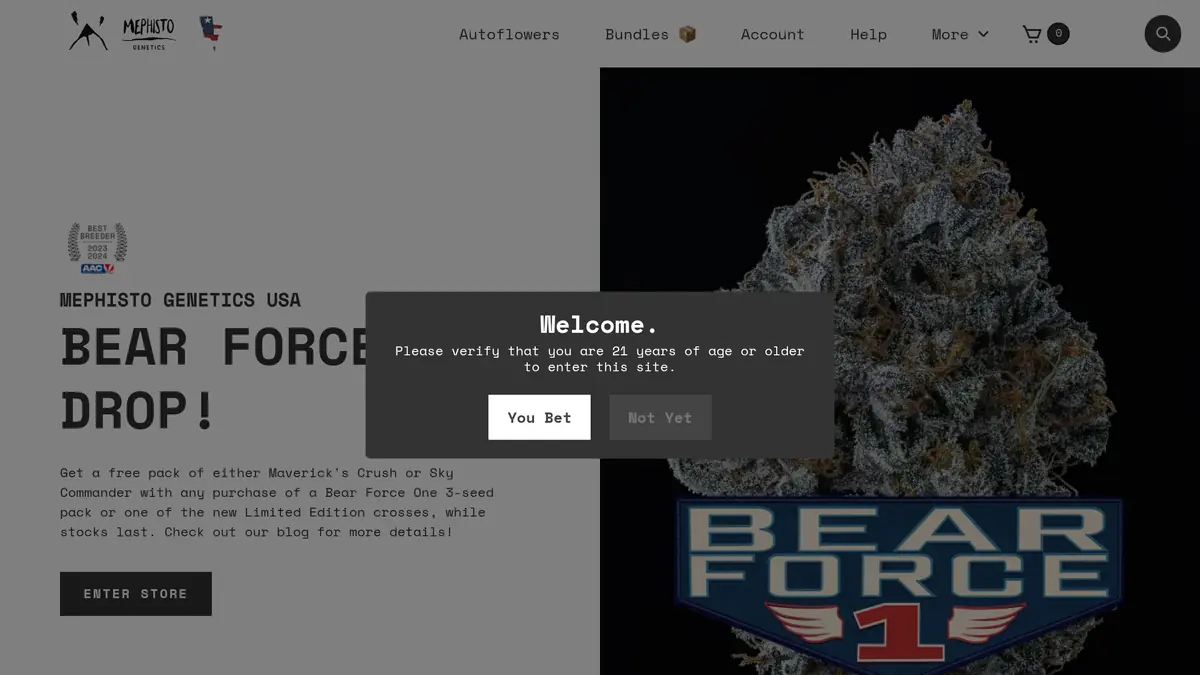
Task: Click the Mephisto Genetics logo
Action: (x=149, y=33)
